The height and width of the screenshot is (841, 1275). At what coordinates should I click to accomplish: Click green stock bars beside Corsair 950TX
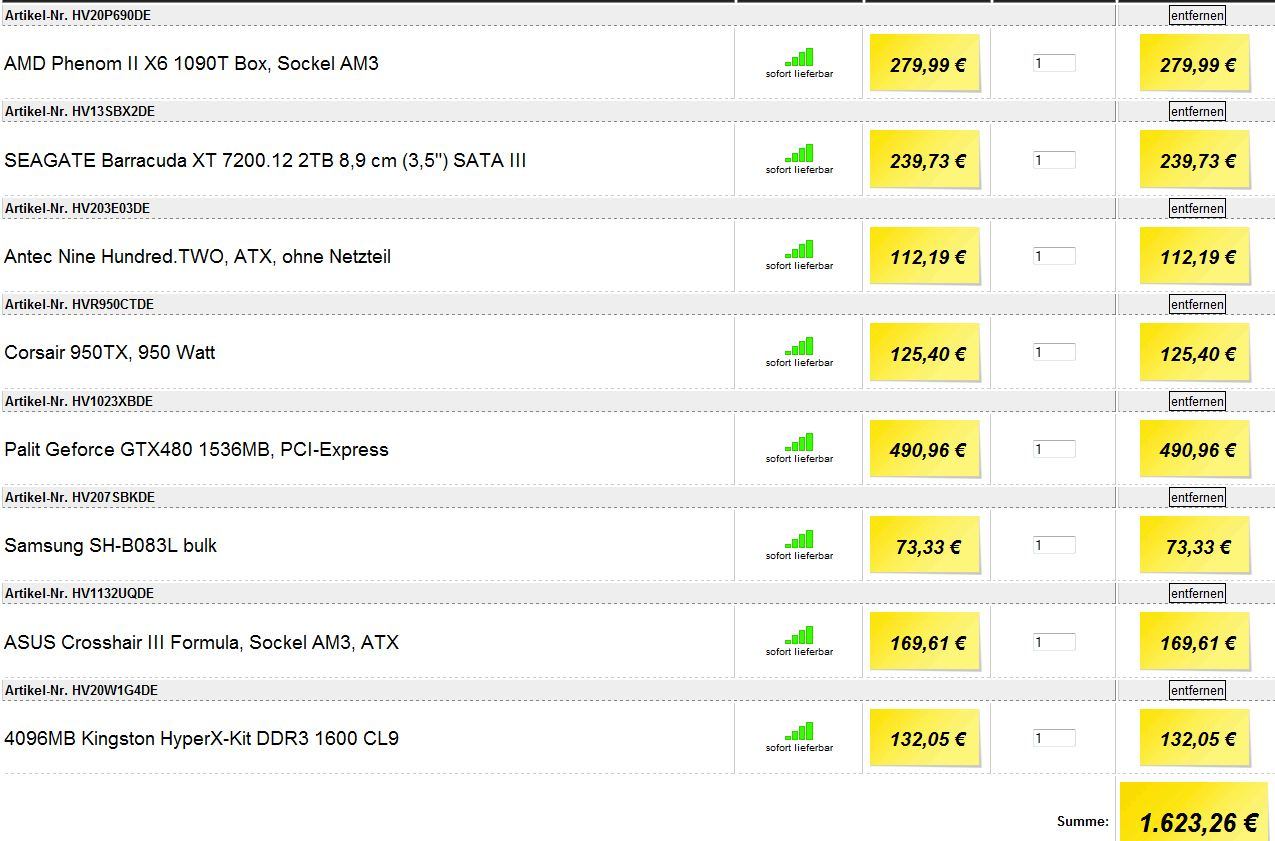799,347
